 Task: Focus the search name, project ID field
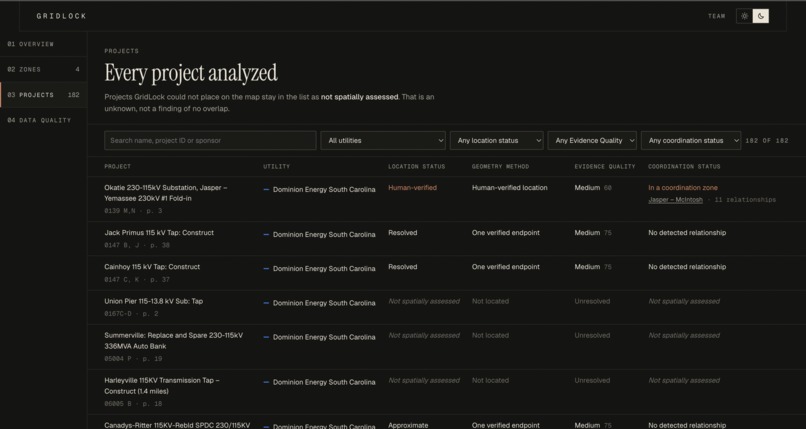pos(210,140)
